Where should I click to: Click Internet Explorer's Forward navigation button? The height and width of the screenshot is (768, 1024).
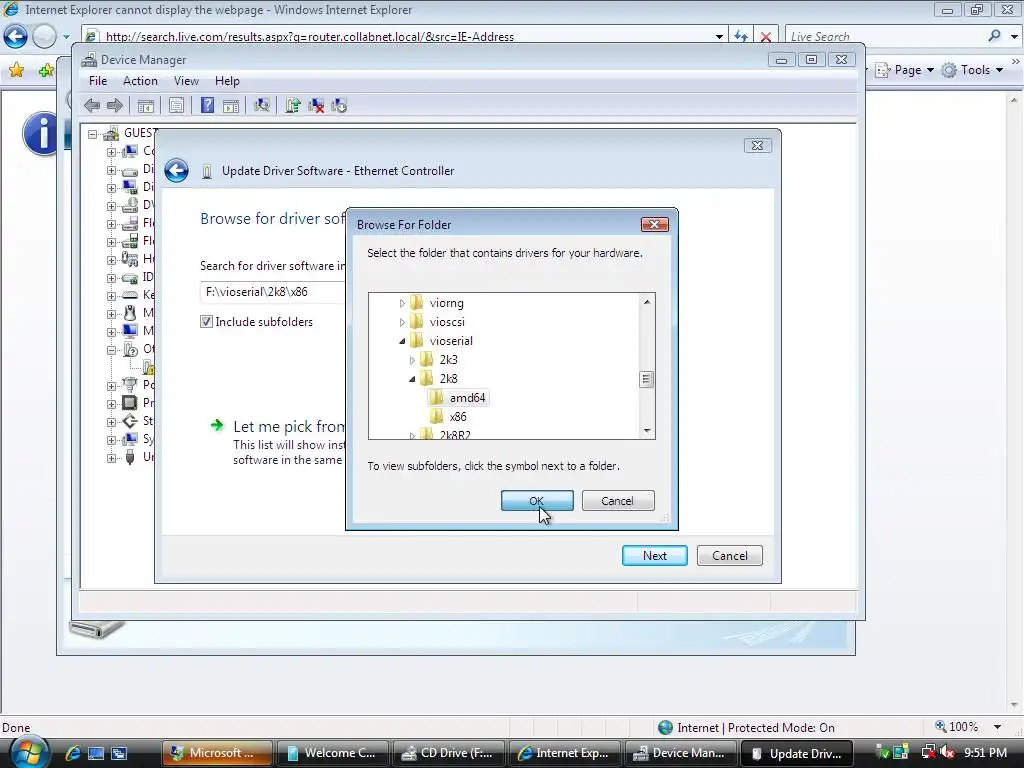click(x=44, y=37)
